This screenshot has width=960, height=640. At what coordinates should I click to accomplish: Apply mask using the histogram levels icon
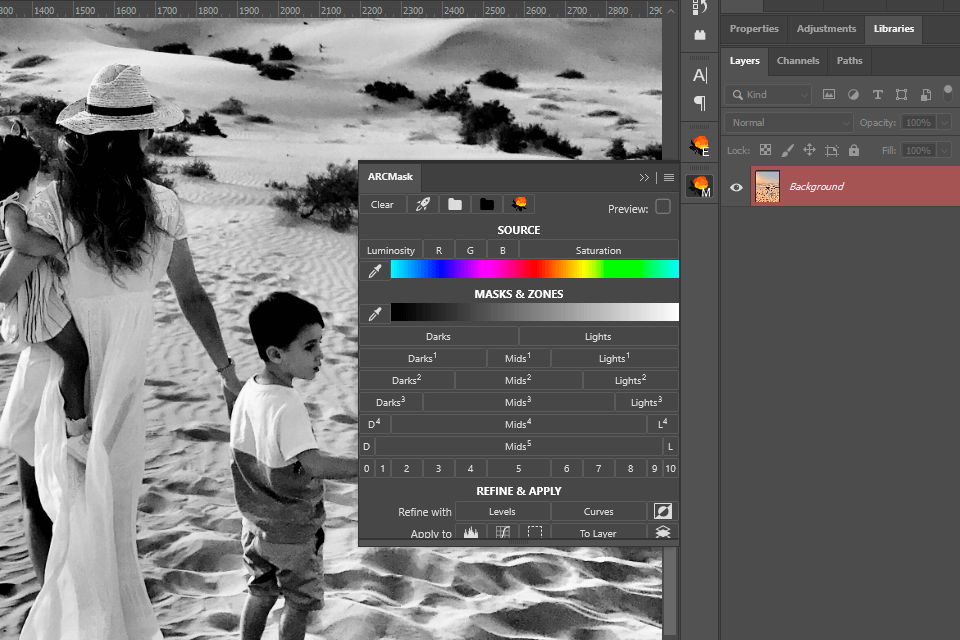[471, 533]
